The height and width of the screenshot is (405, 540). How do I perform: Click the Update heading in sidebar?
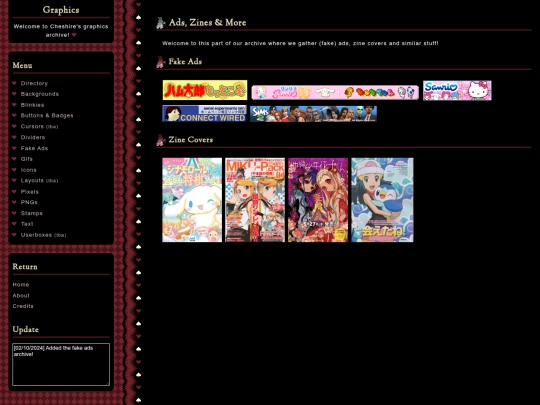point(25,330)
